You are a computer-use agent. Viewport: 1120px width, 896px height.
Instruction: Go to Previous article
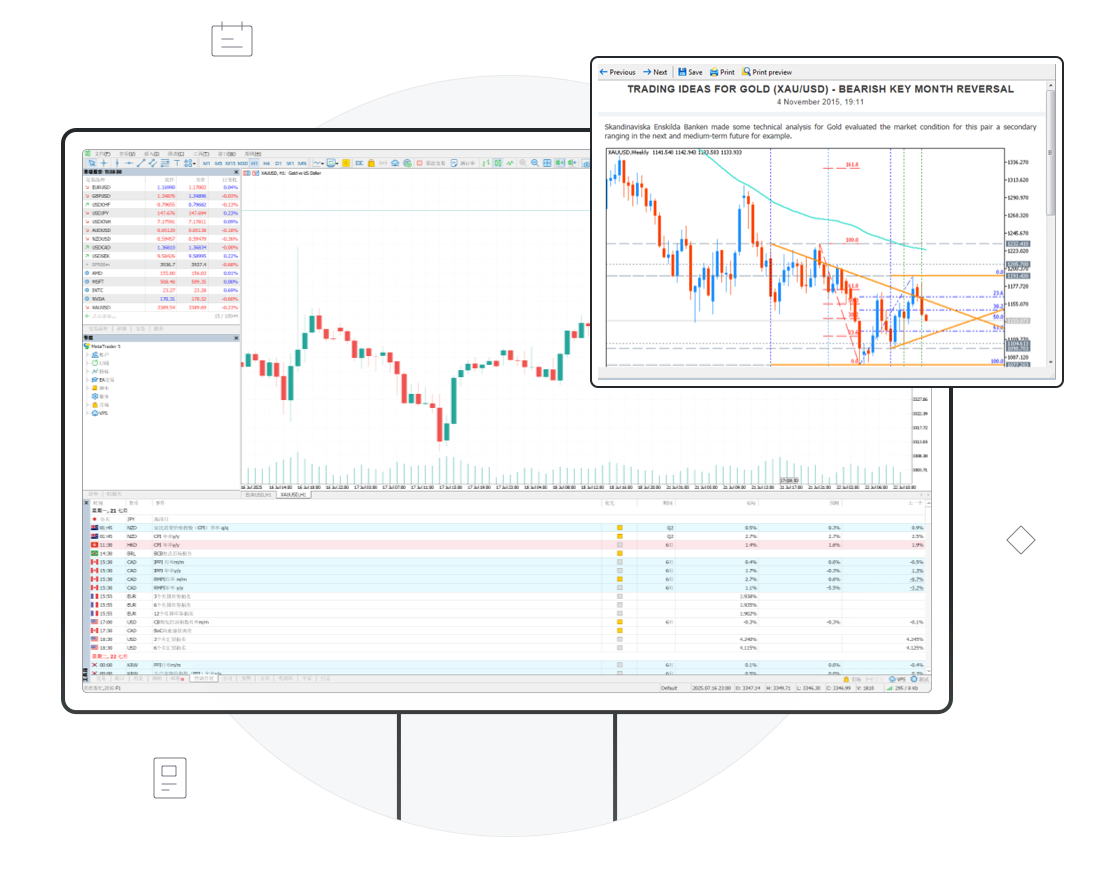pyautogui.click(x=617, y=72)
